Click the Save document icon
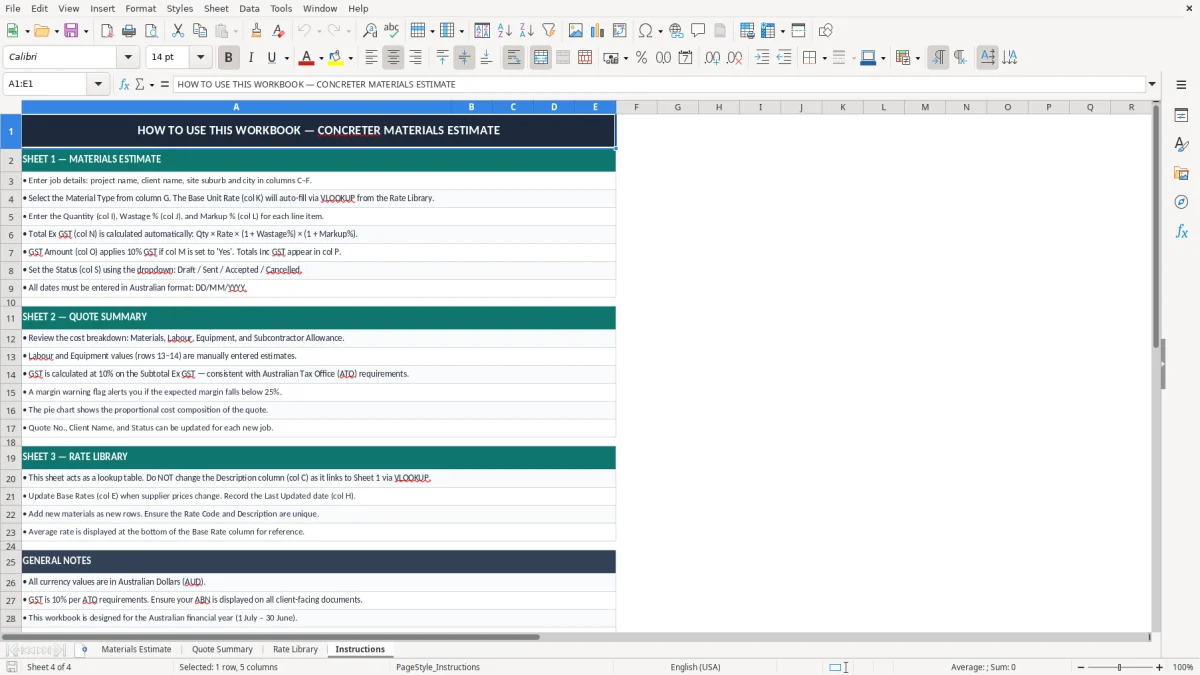1200x675 pixels. [72, 31]
